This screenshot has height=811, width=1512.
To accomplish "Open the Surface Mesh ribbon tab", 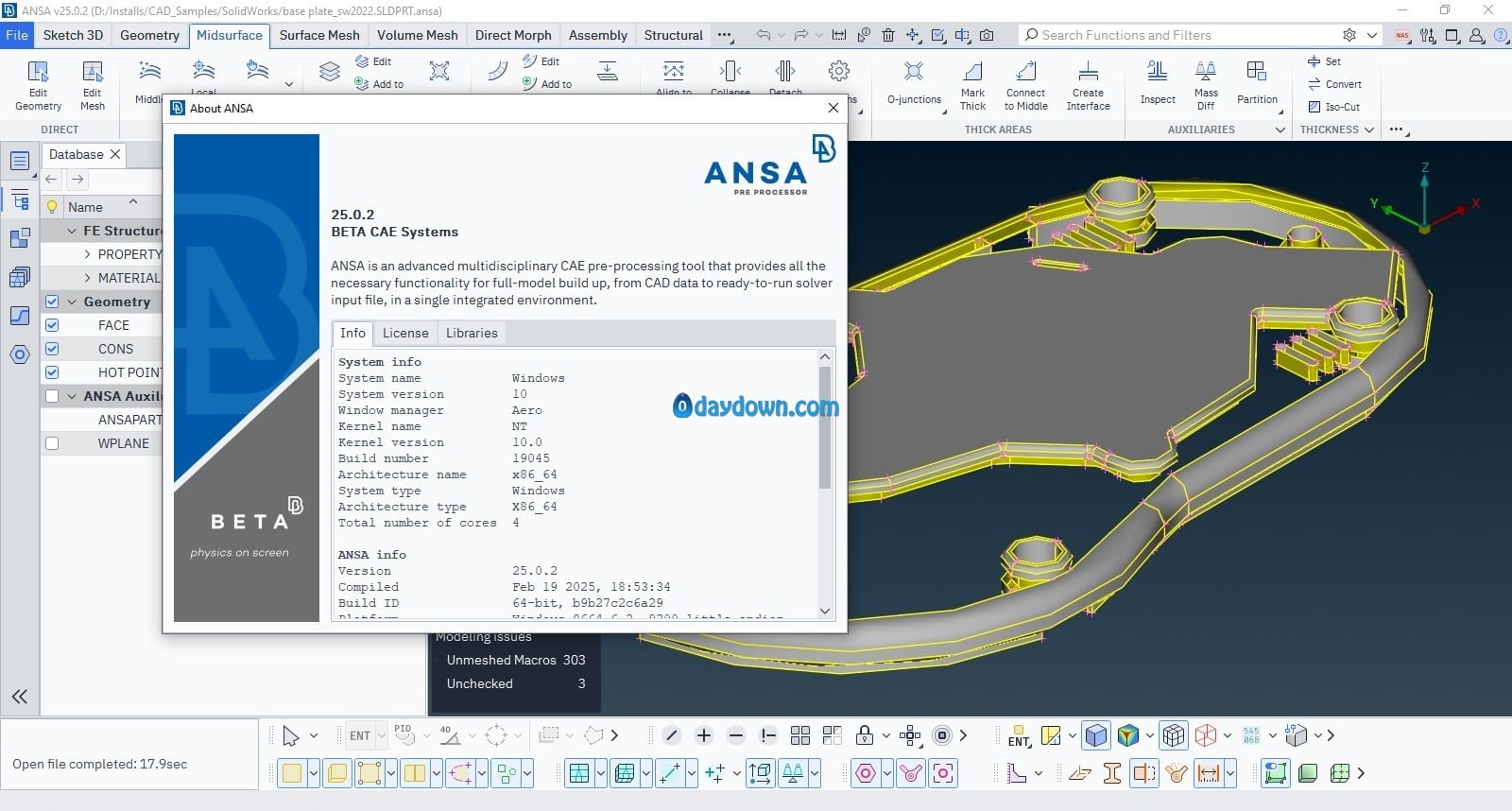I will coord(319,35).
